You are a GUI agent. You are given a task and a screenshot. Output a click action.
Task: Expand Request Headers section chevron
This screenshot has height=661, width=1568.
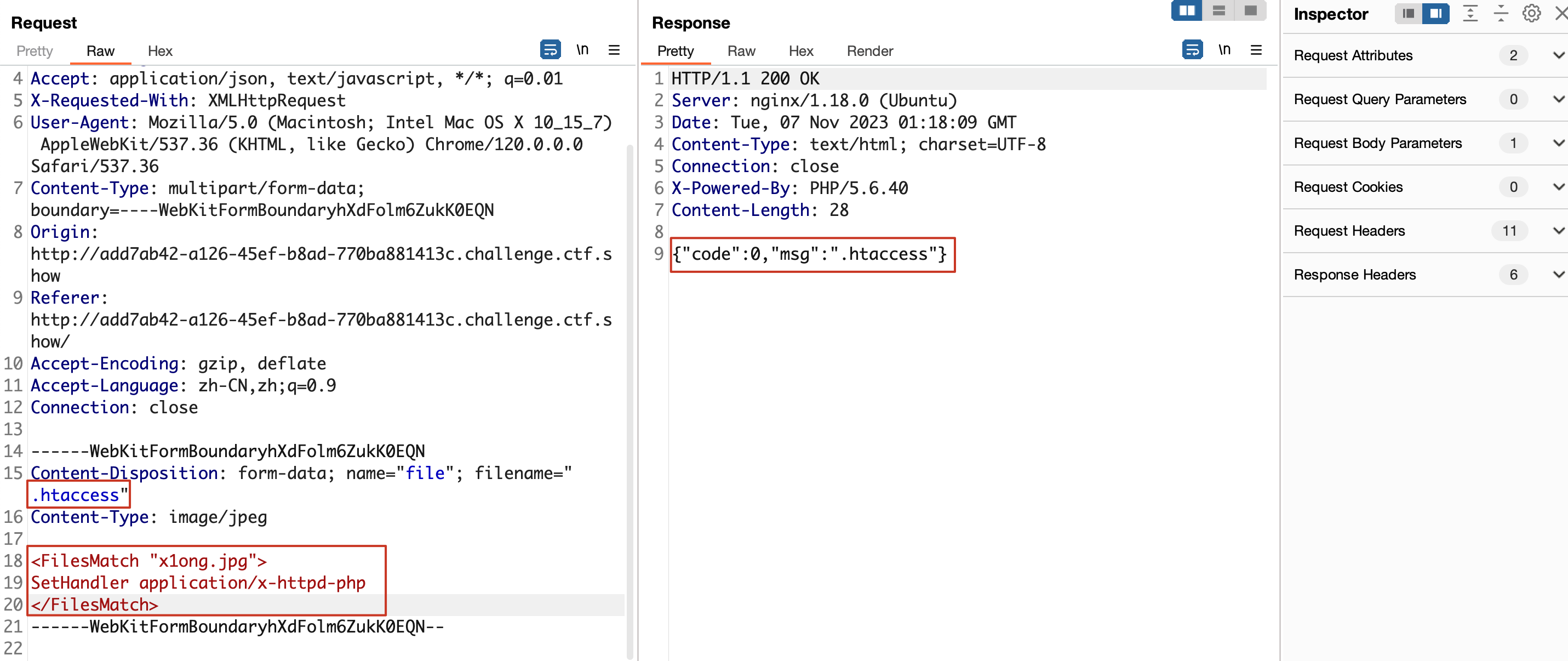coord(1558,231)
